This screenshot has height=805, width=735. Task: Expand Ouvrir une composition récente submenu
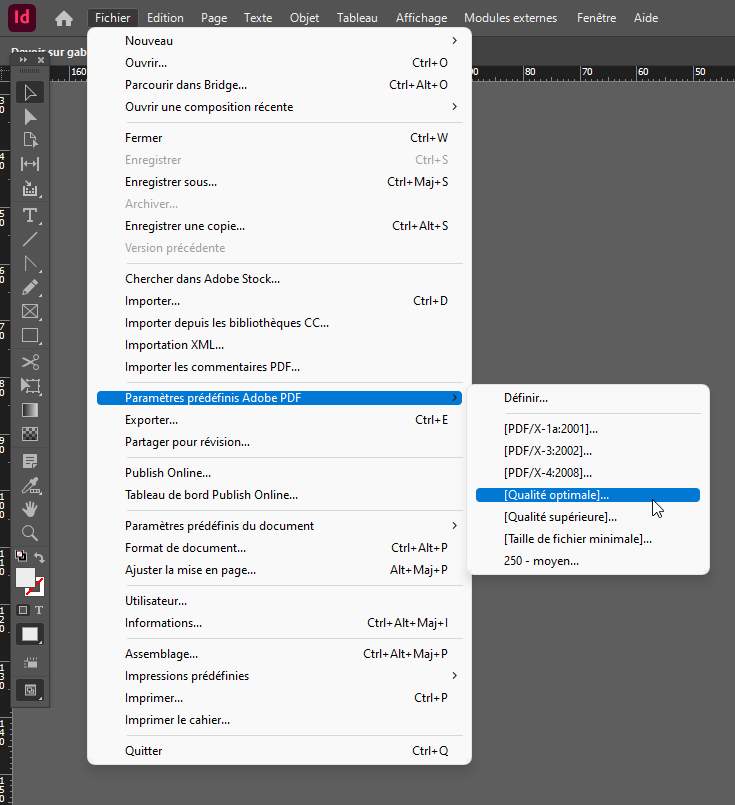pos(454,106)
